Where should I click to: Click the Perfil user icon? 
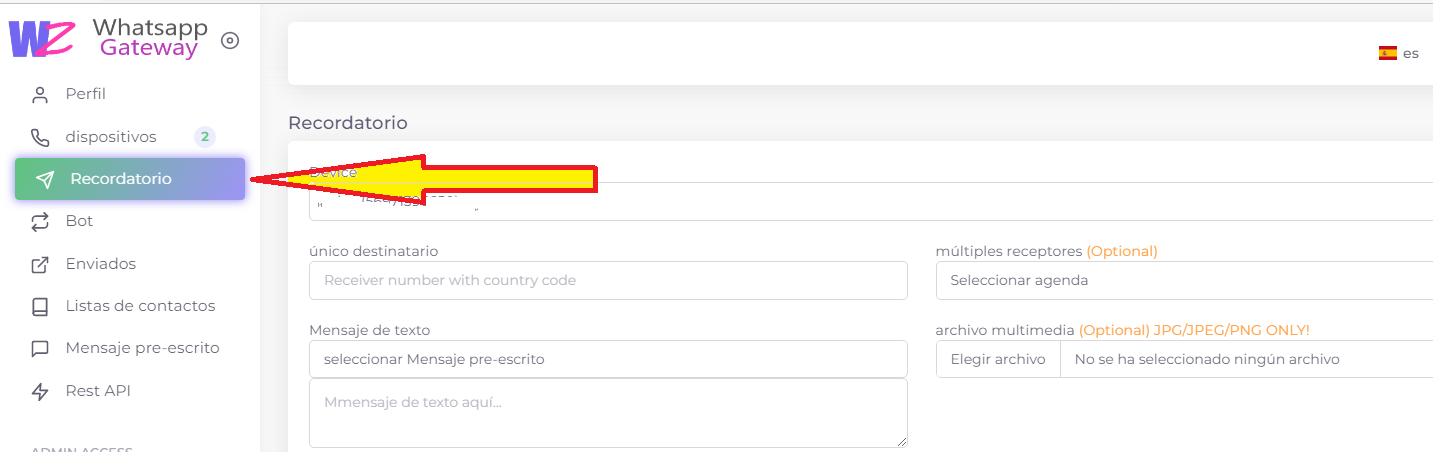click(x=40, y=95)
